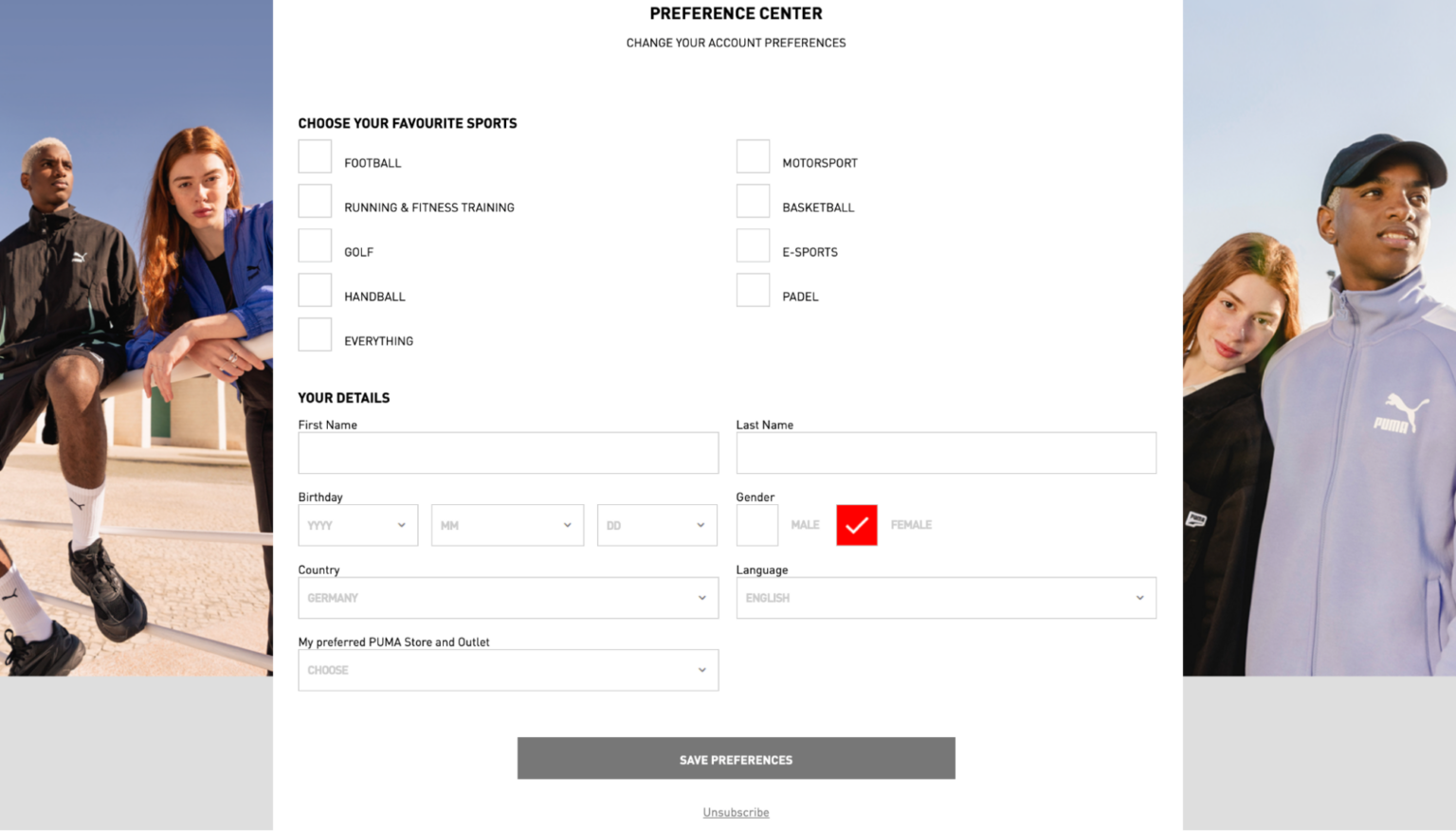
Task: Click the First Name input field
Action: [508, 453]
